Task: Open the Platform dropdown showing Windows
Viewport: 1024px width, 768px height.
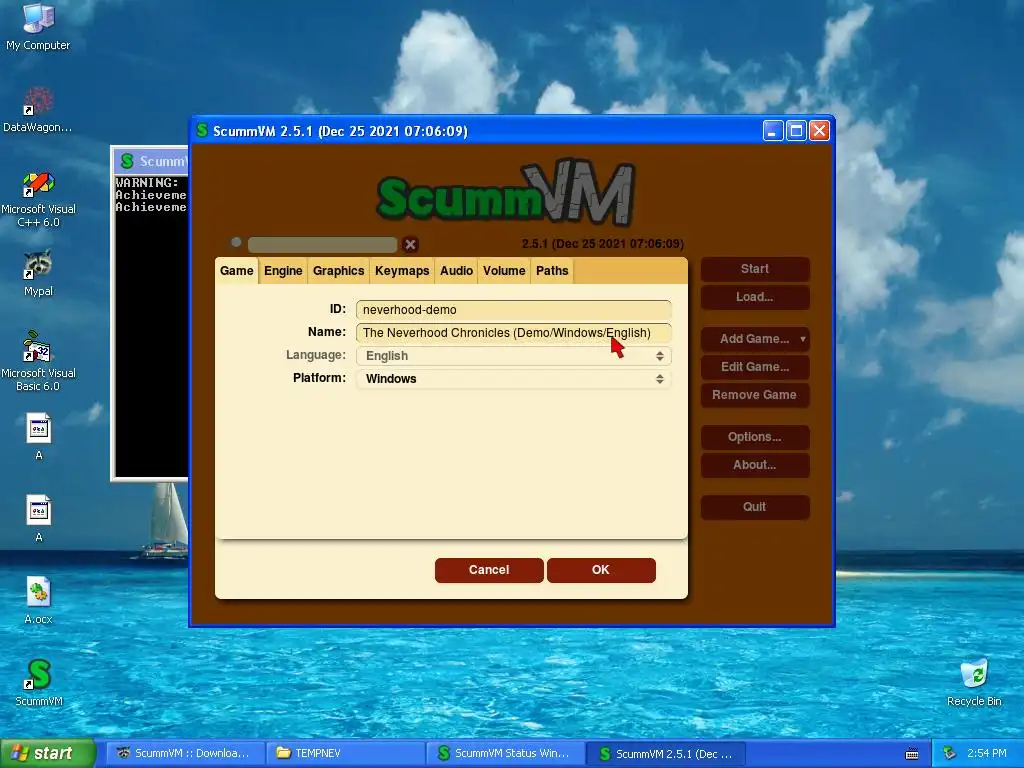Action: pos(513,378)
